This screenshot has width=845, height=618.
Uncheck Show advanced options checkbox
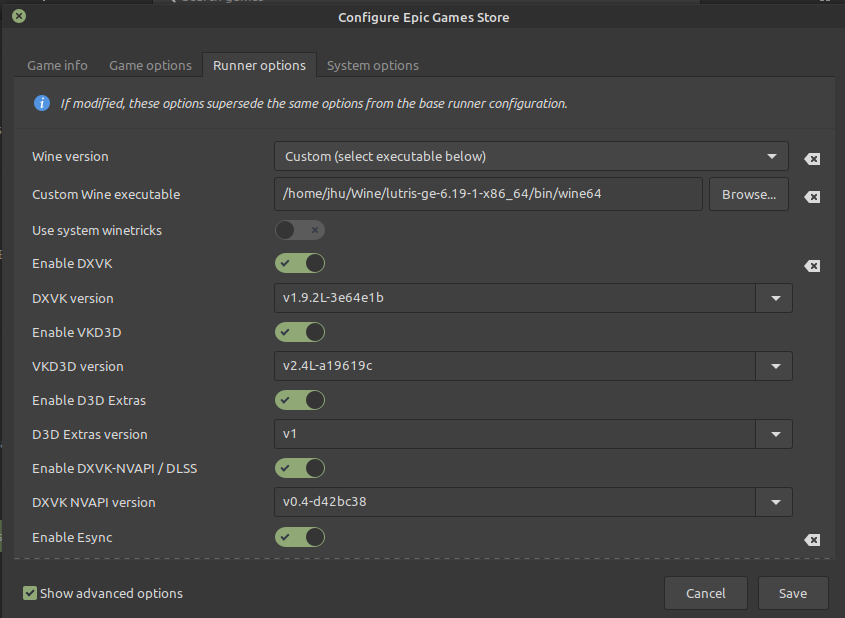(30, 593)
